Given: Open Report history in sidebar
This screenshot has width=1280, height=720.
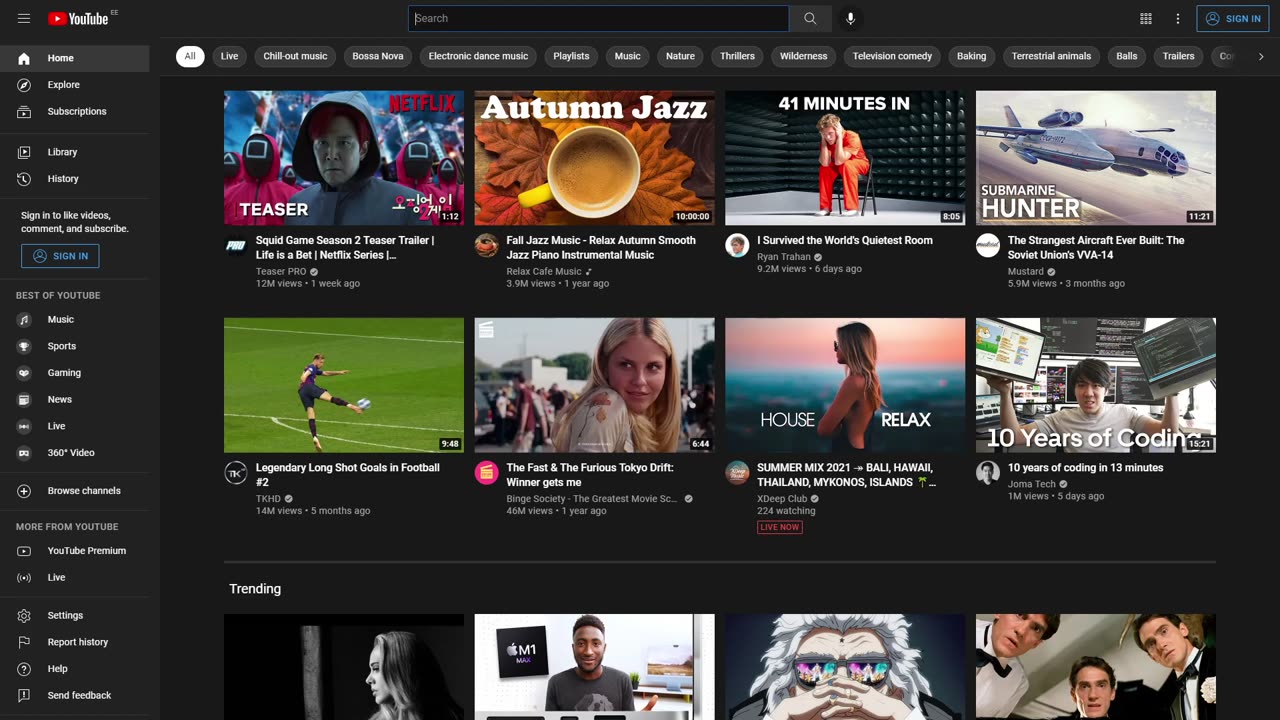Looking at the screenshot, I should [x=75, y=642].
